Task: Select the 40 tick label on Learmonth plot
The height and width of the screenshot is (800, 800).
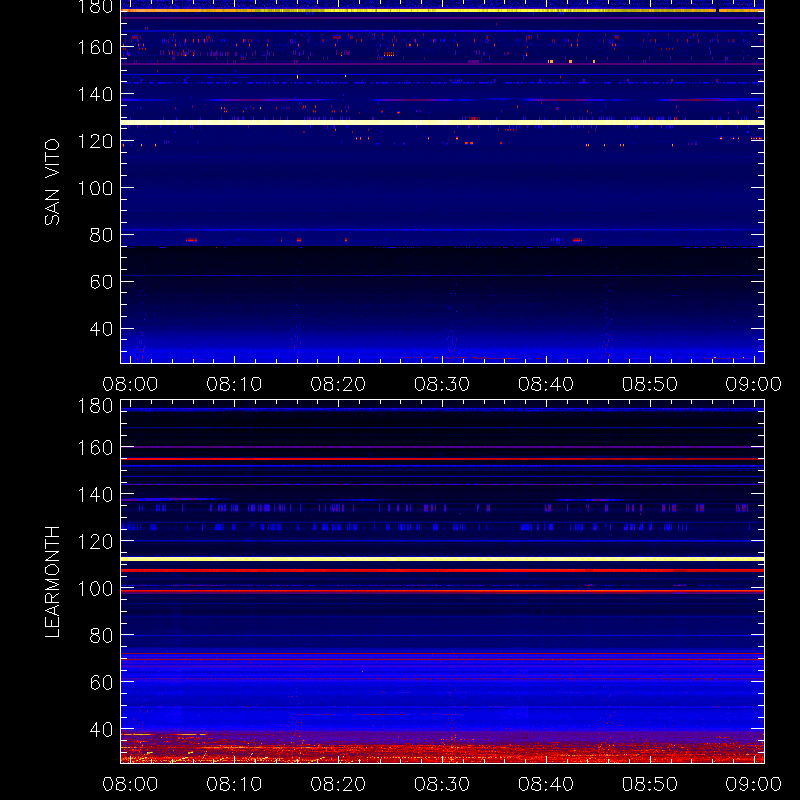Action: [x=101, y=730]
